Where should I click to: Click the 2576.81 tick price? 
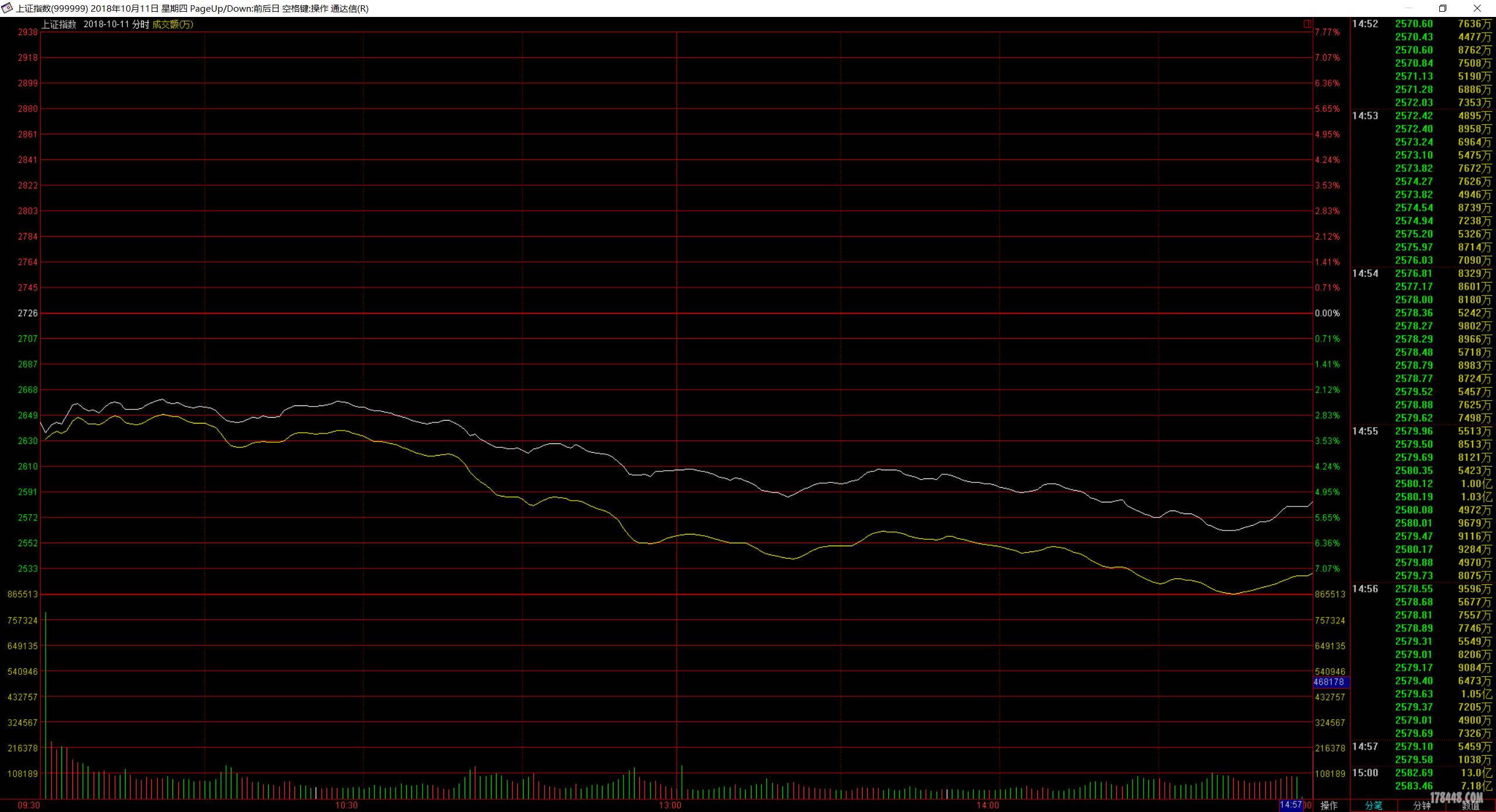pos(1414,273)
